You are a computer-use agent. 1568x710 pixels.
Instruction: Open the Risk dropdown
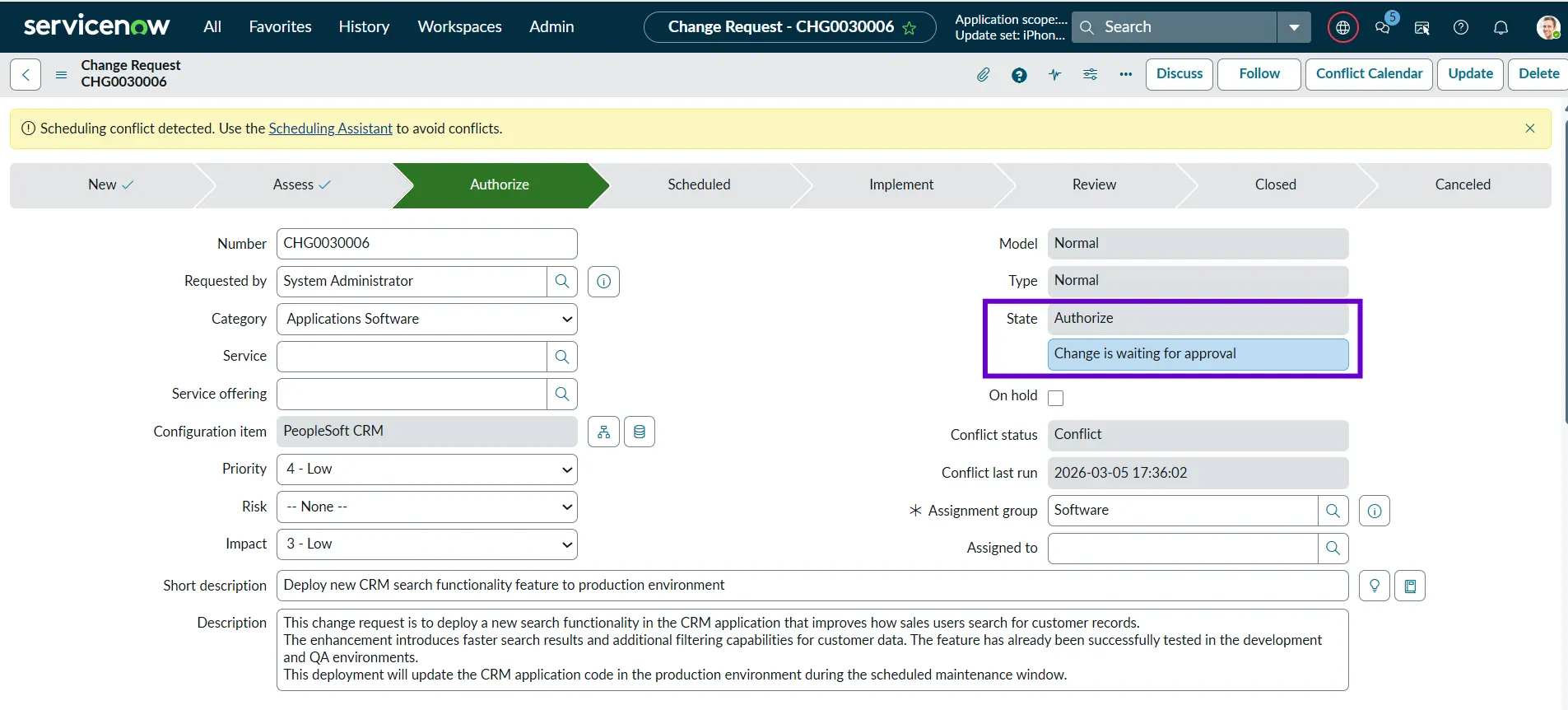tap(426, 507)
